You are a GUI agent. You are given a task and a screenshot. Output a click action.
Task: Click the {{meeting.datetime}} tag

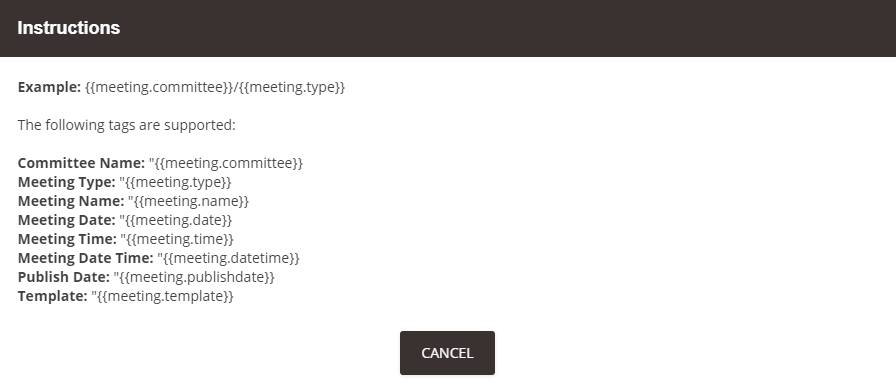[x=229, y=258]
